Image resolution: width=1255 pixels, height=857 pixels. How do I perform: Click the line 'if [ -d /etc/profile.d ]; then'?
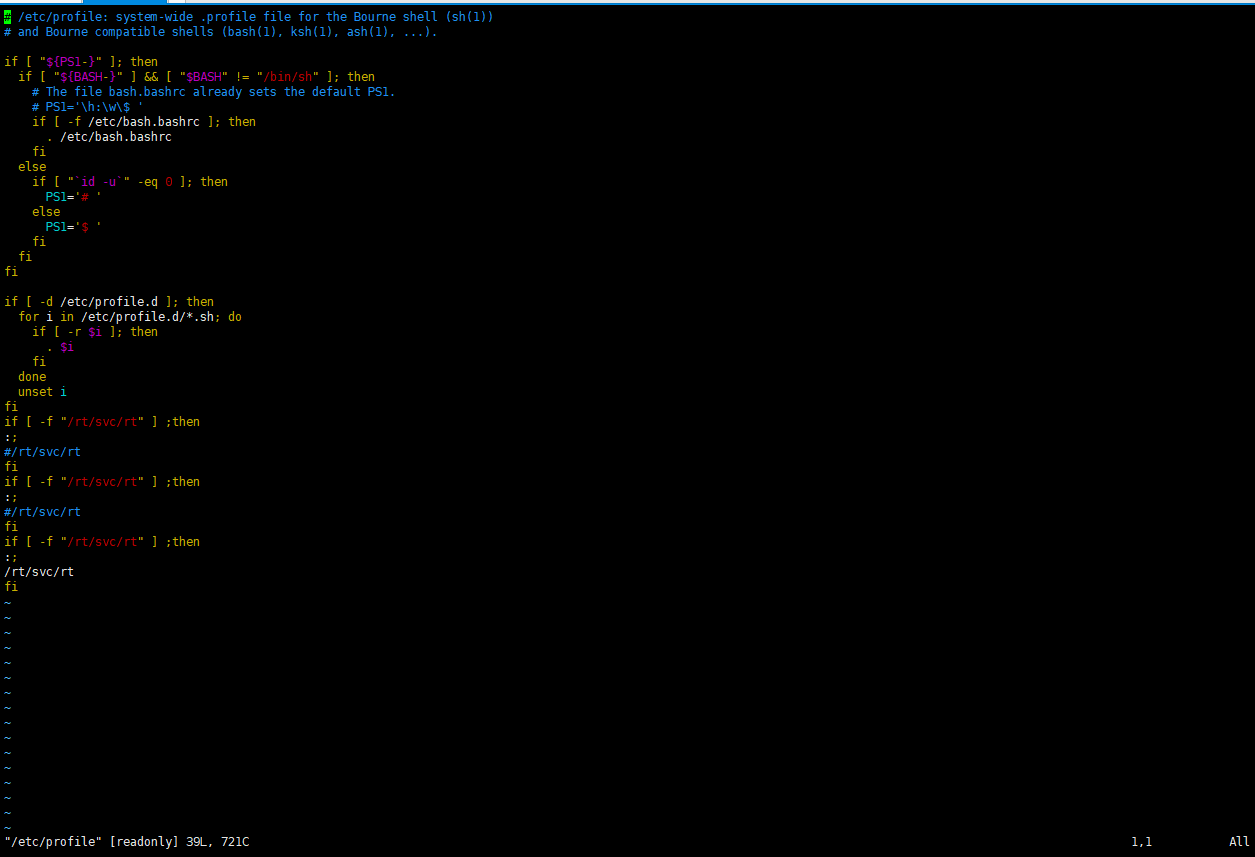click(109, 302)
